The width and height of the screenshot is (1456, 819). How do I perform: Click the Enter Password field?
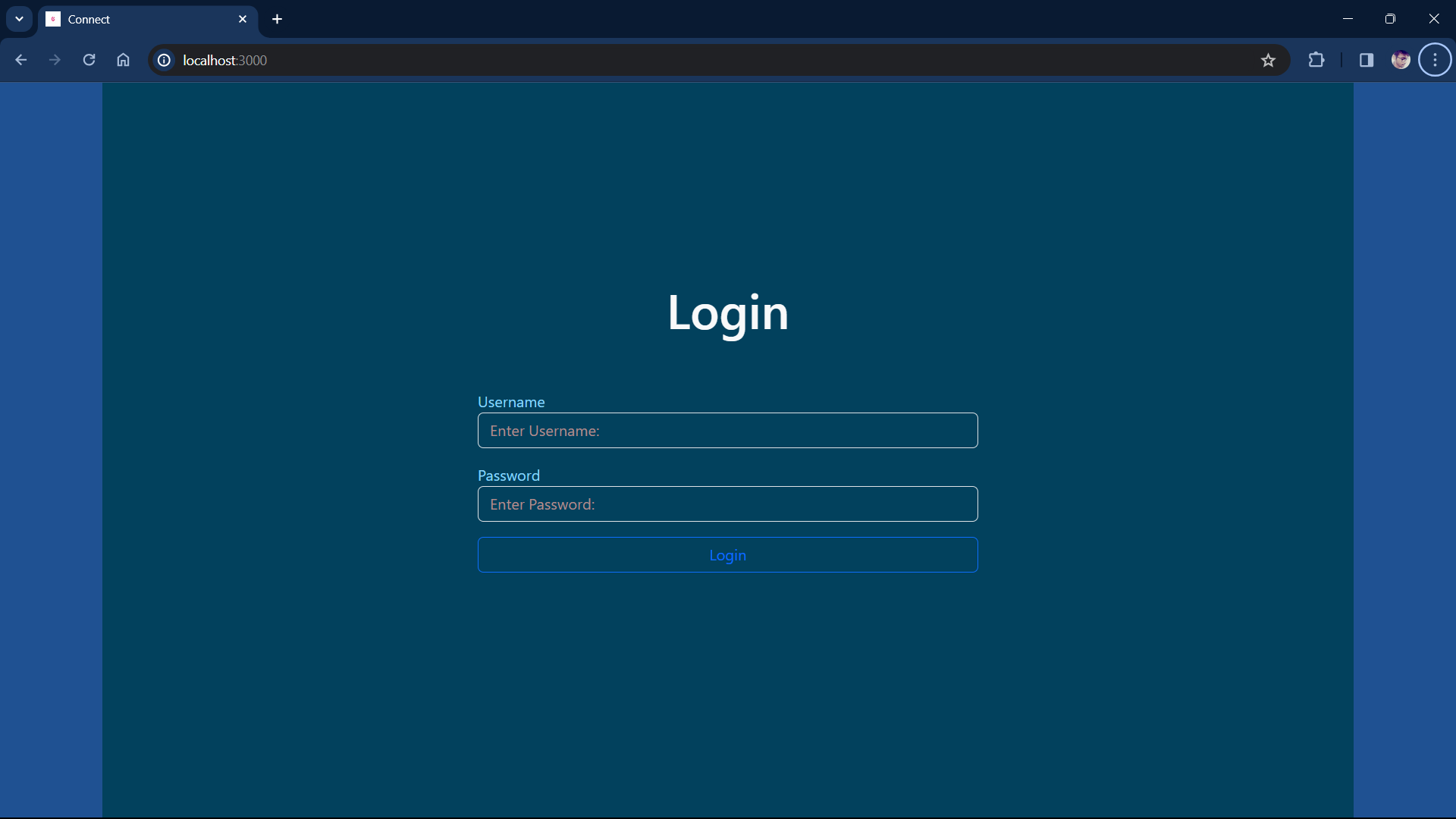(x=727, y=504)
